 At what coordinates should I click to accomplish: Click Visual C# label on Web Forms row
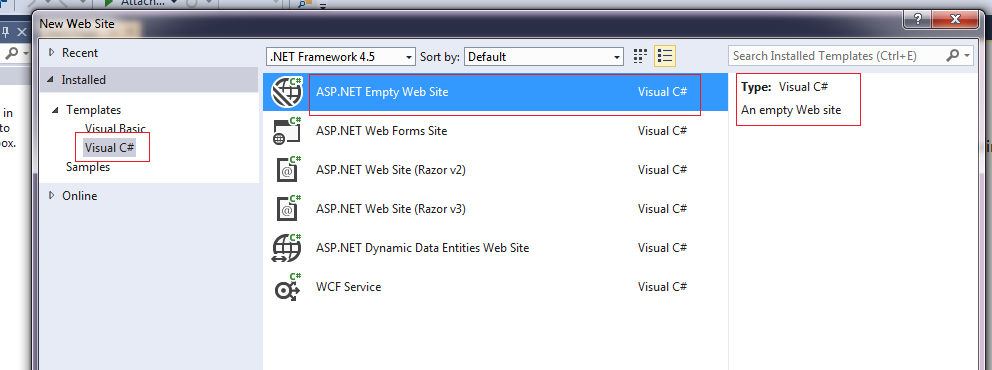click(662, 131)
